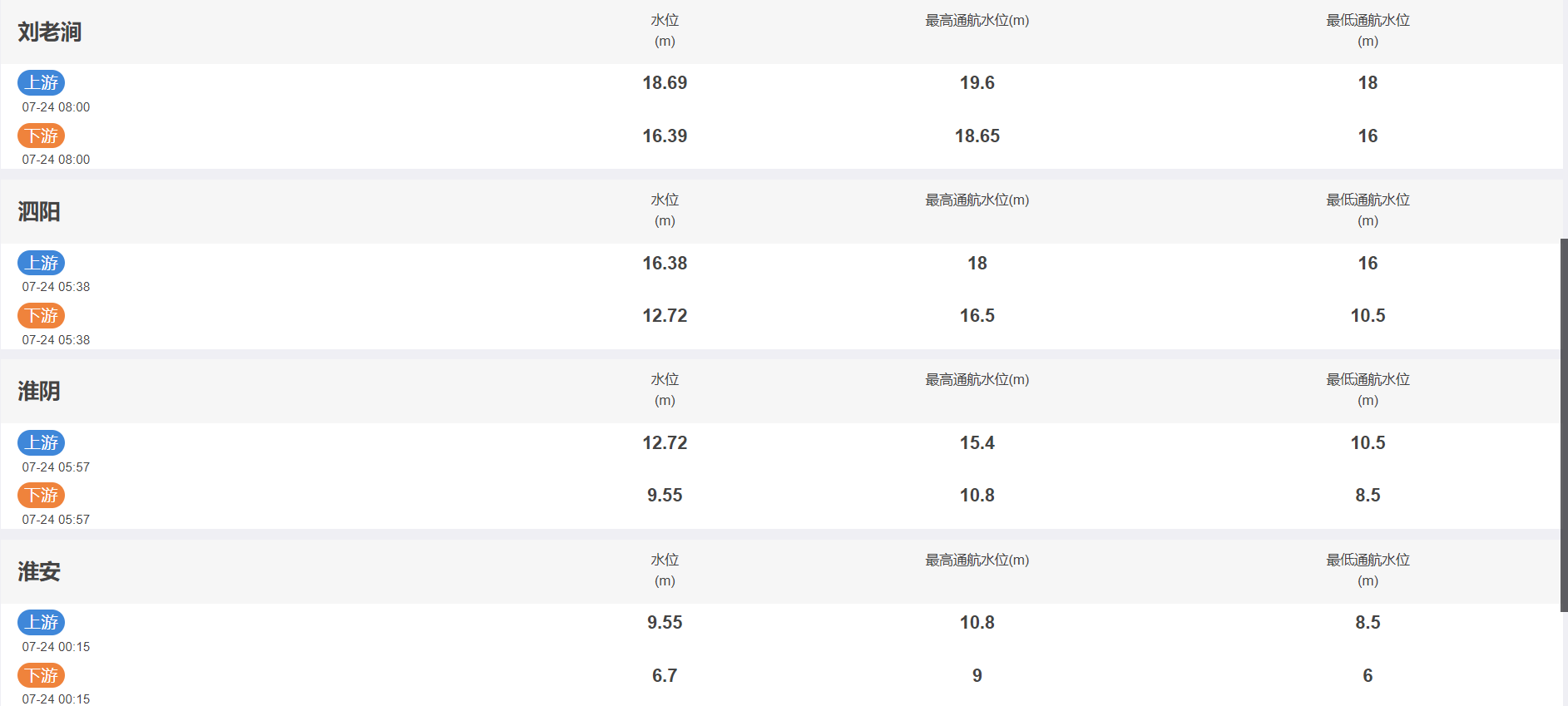Click the 上游 badge under 淮安
1568x706 pixels.
(41, 622)
